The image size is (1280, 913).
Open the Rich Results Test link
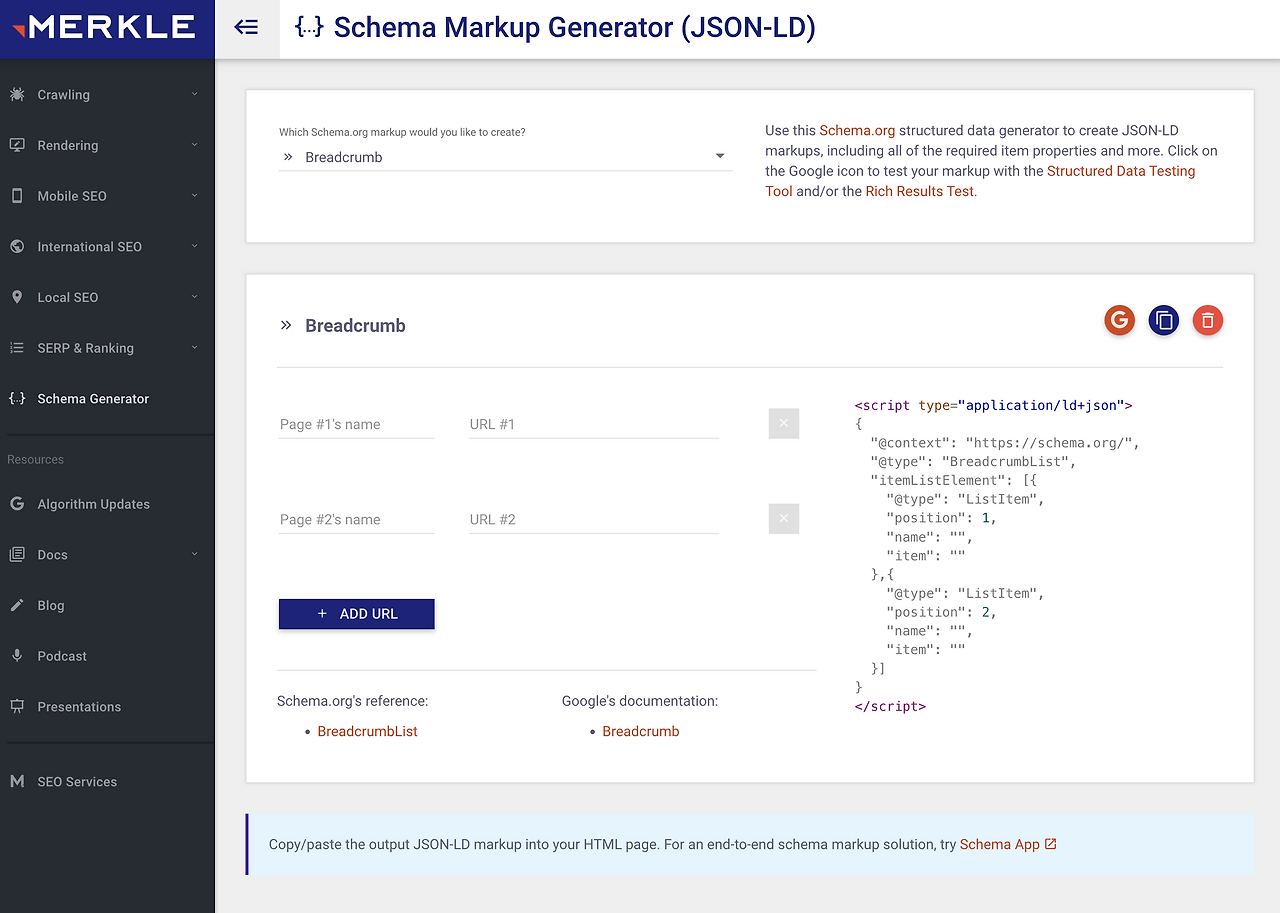pyautogui.click(x=919, y=191)
